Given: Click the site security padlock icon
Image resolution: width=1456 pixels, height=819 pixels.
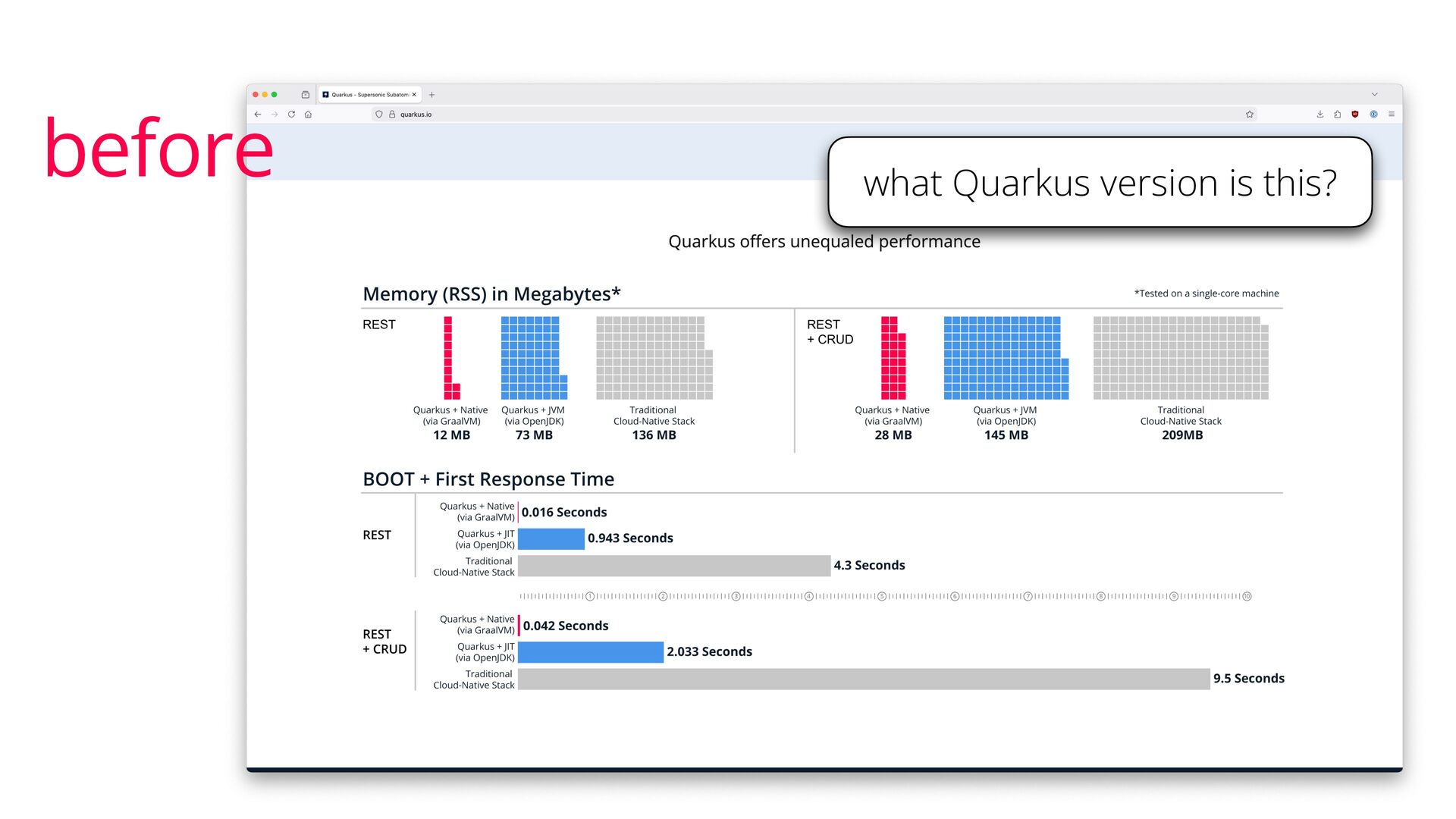Looking at the screenshot, I should coord(392,115).
